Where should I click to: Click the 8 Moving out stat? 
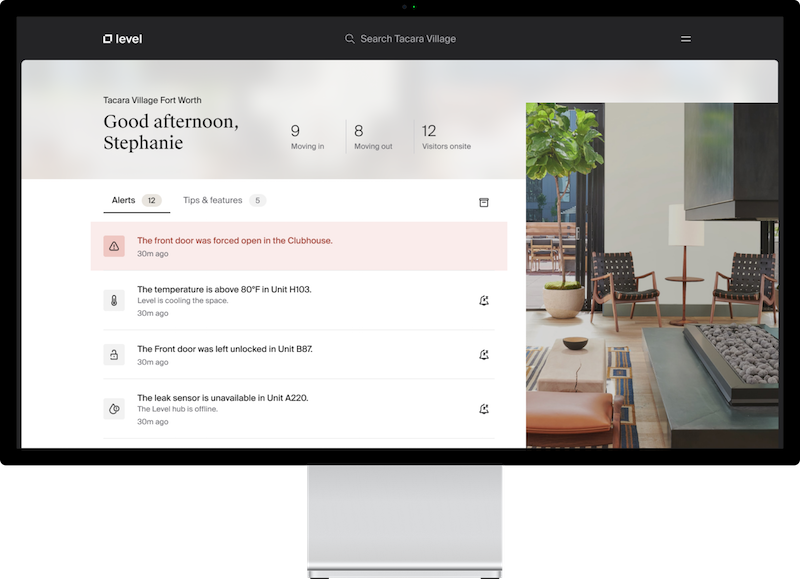coord(373,137)
